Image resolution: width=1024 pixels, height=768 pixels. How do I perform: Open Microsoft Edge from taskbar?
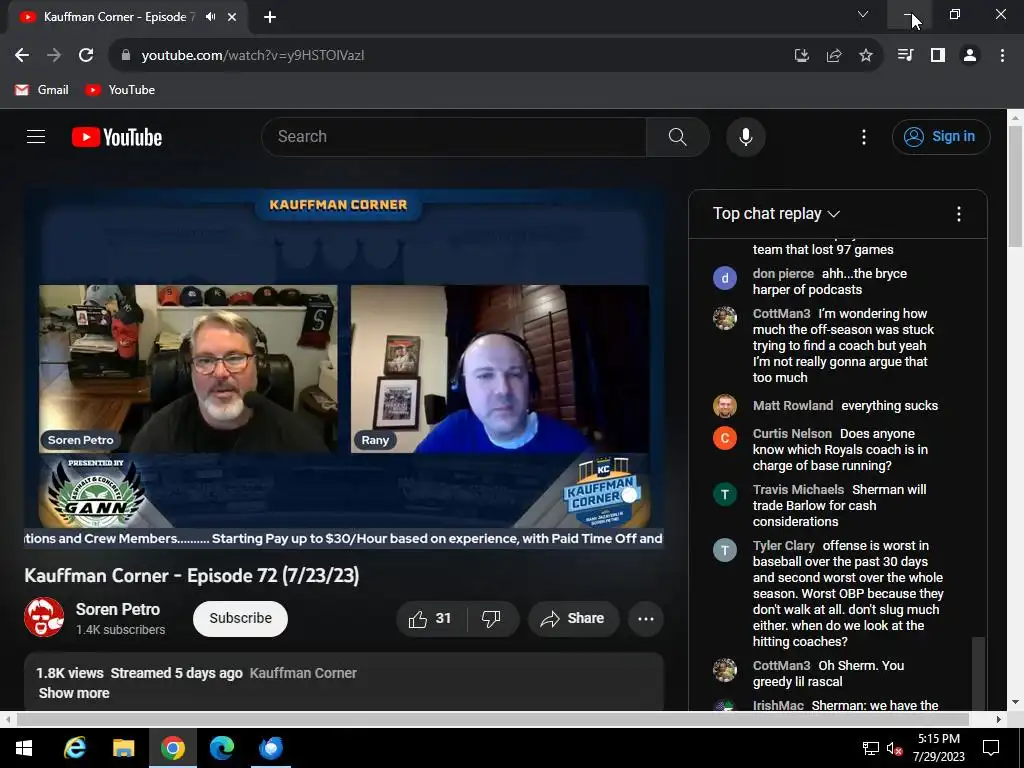222,748
